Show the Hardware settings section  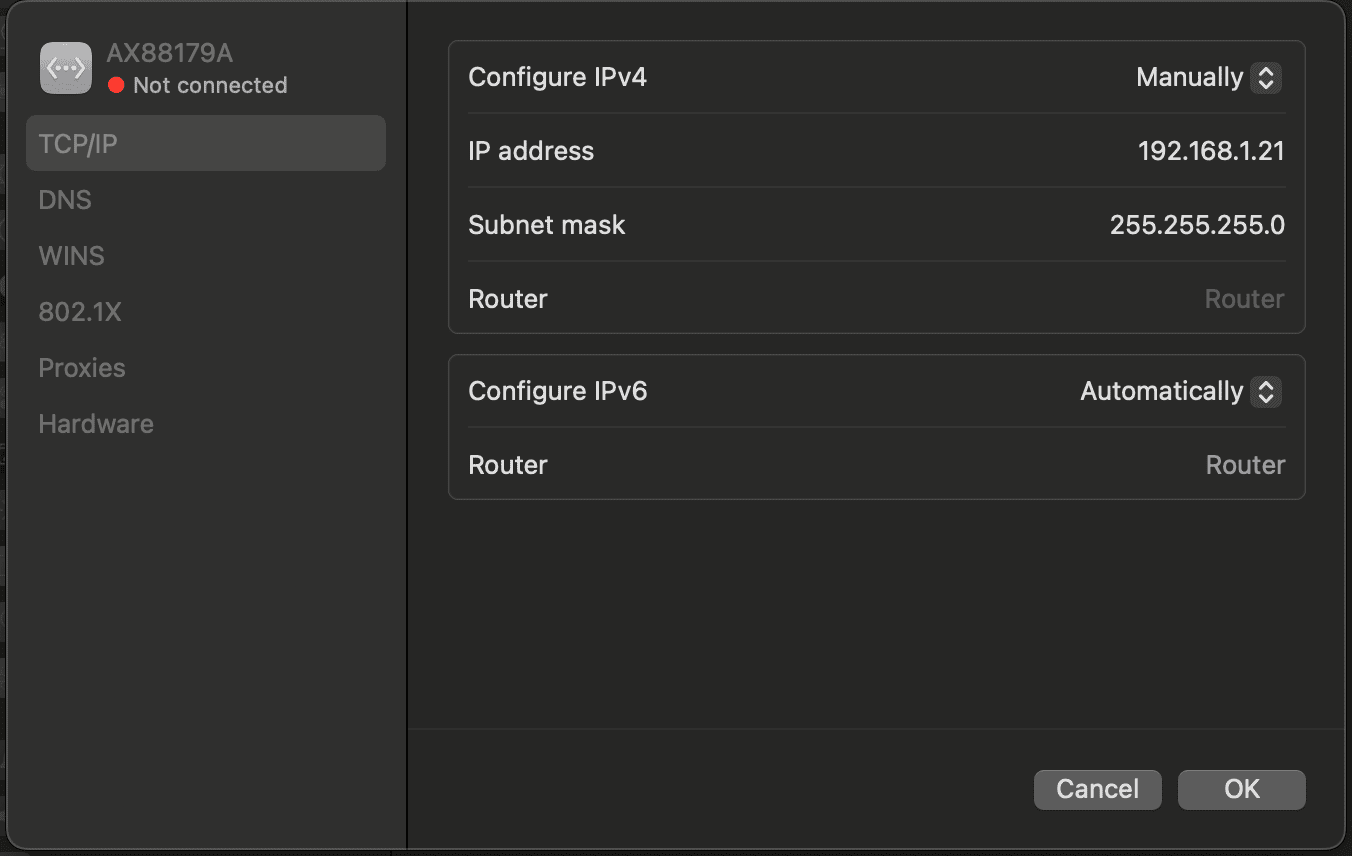tap(96, 424)
